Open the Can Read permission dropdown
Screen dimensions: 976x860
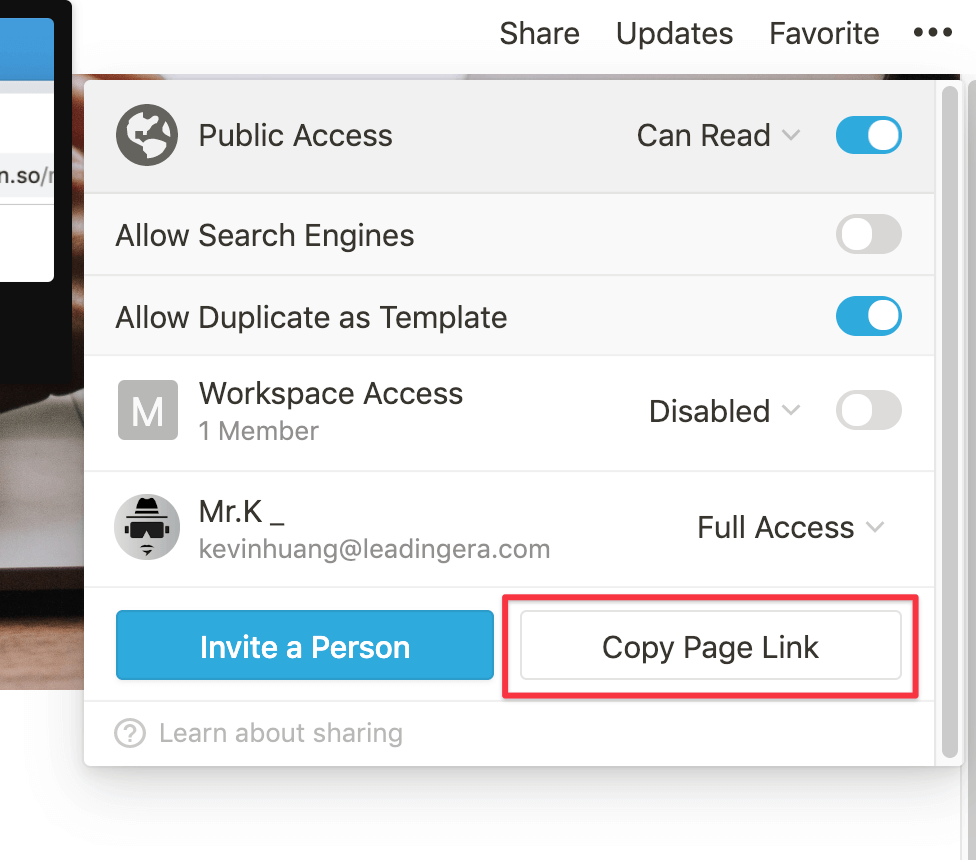click(x=718, y=135)
